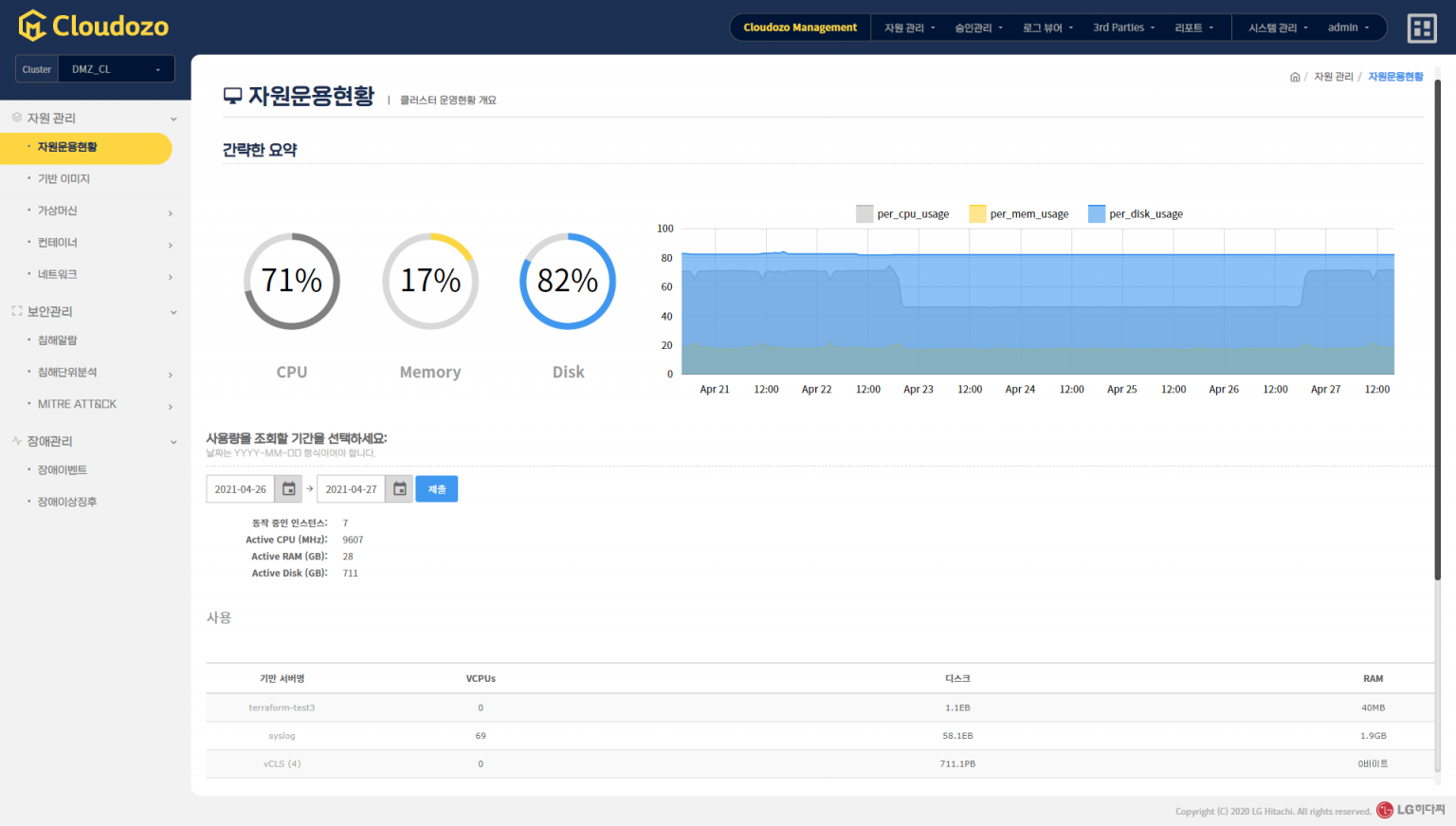Toggle per_disk_usage legend series
Image resolution: width=1456 pixels, height=826 pixels.
point(1136,214)
